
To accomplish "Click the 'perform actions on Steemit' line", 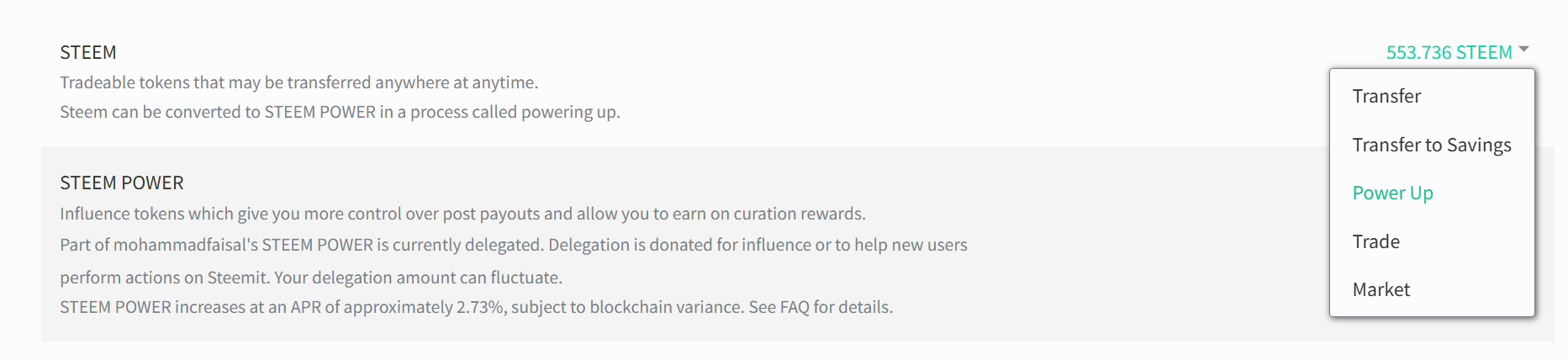I will [x=311, y=278].
